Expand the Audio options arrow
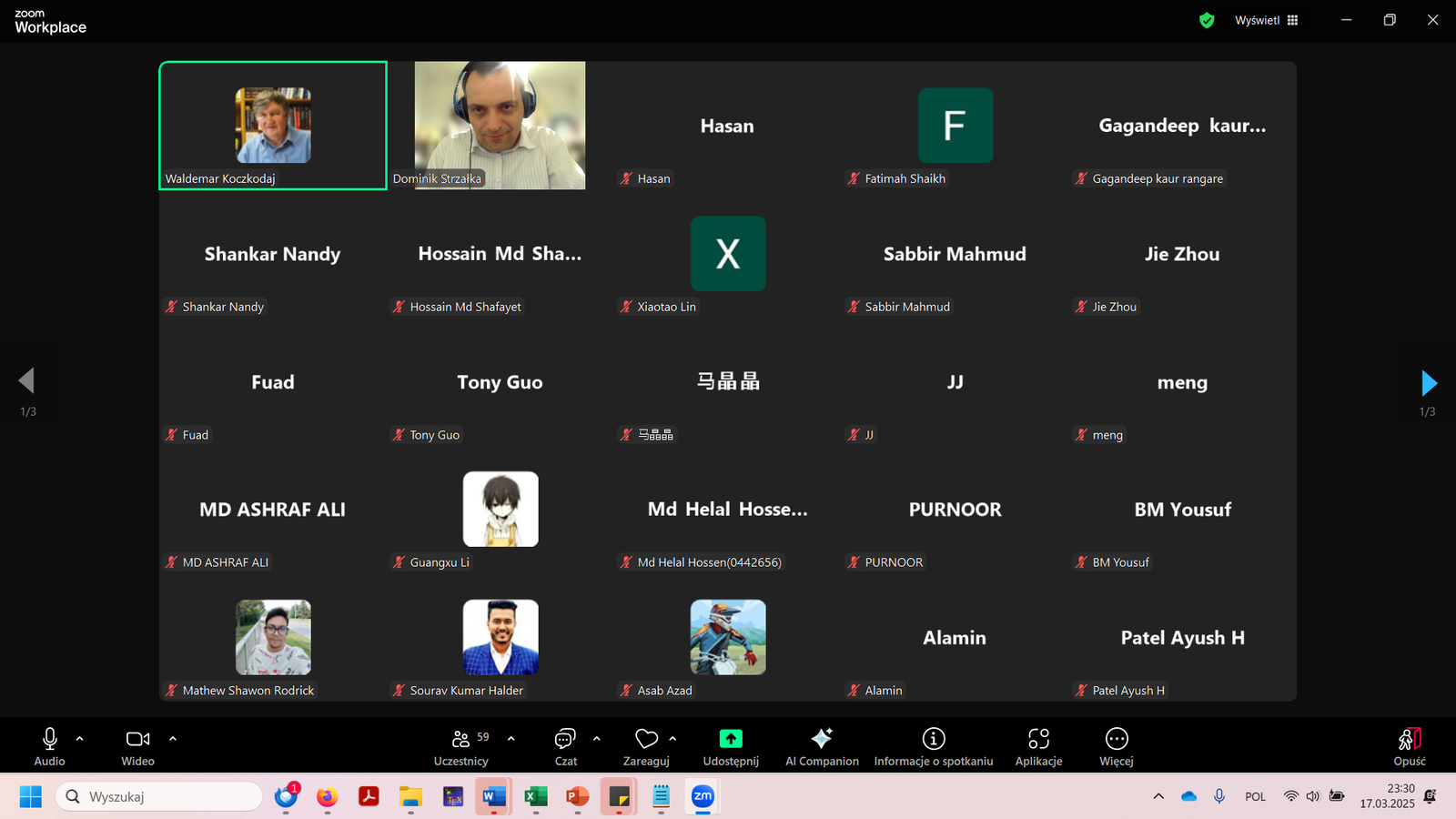 (x=80, y=739)
